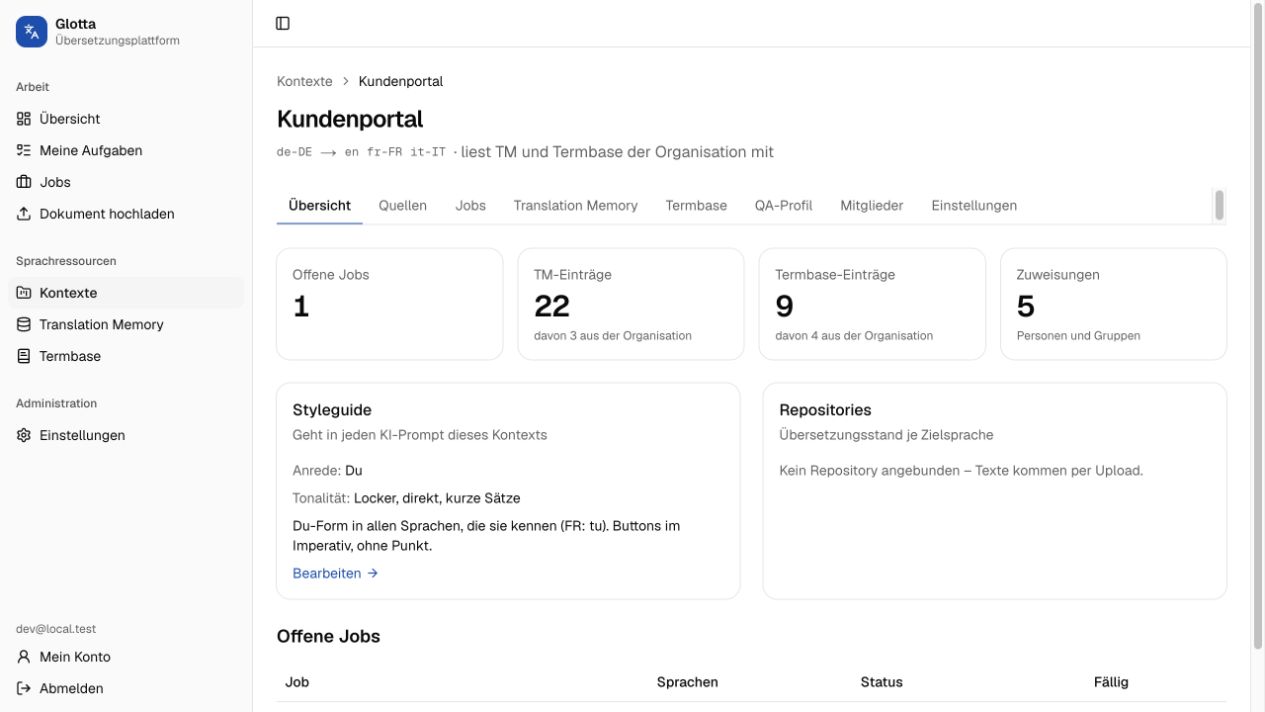Click the Sprachen column header
The width and height of the screenshot is (1265, 712).
point(687,682)
